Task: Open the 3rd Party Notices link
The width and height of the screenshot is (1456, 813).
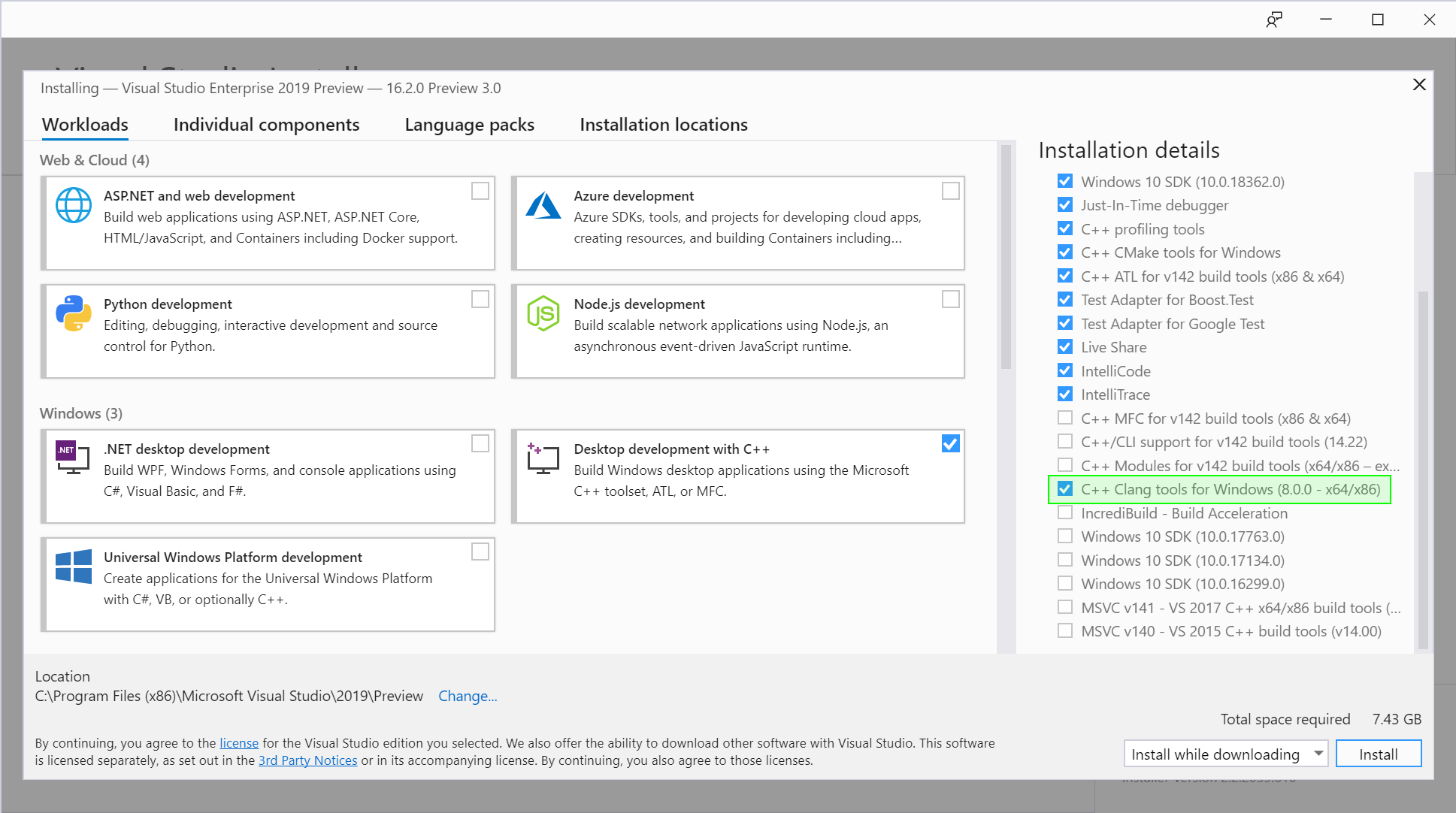Action: click(x=308, y=760)
